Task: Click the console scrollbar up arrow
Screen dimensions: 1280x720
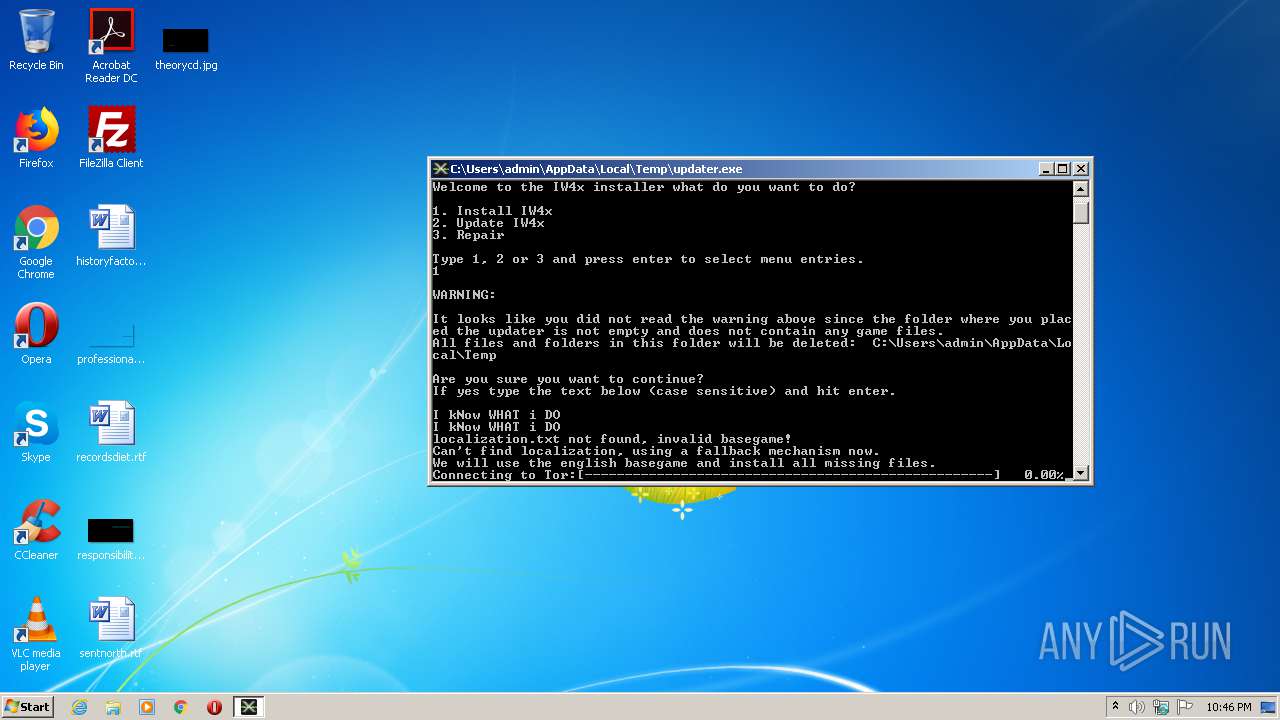Action: click(1080, 189)
